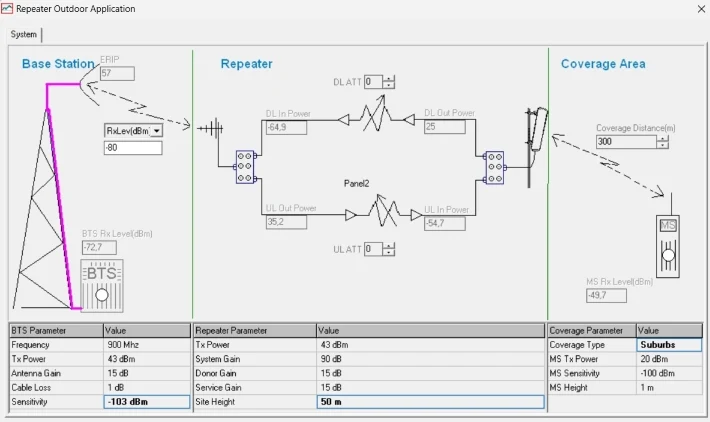Edit the Site Height value 50 m
This screenshot has height=422, width=710.
pos(430,402)
